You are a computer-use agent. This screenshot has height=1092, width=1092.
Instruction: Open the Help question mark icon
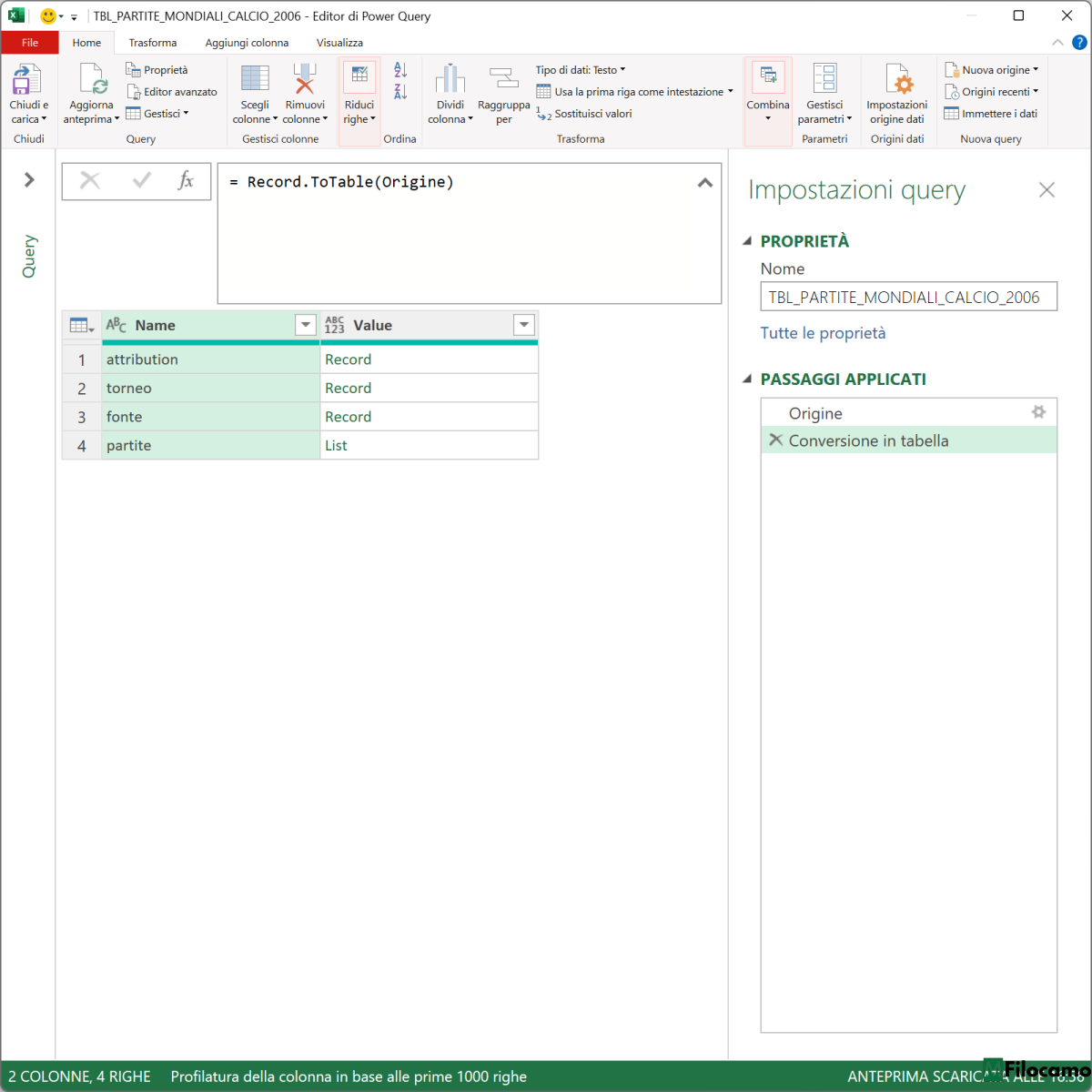point(1079,43)
